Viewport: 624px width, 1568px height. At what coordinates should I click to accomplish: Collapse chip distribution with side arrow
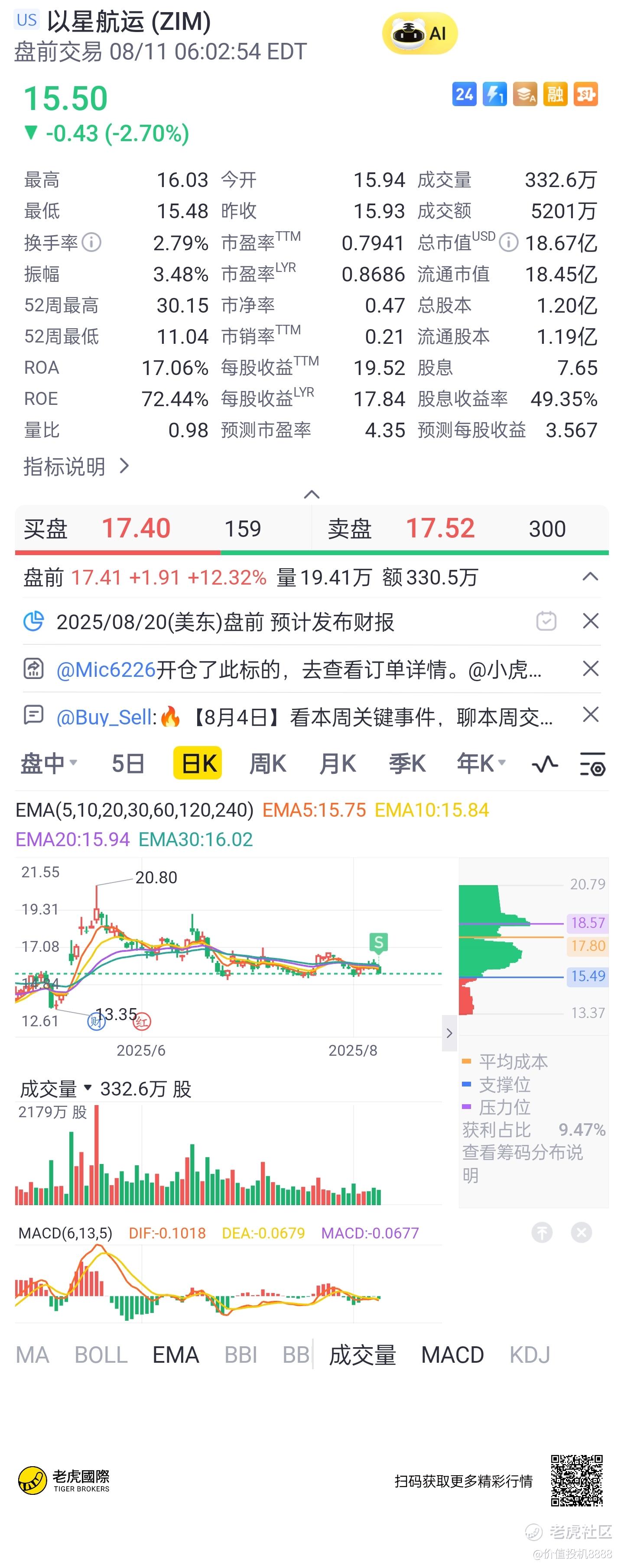click(x=449, y=1033)
